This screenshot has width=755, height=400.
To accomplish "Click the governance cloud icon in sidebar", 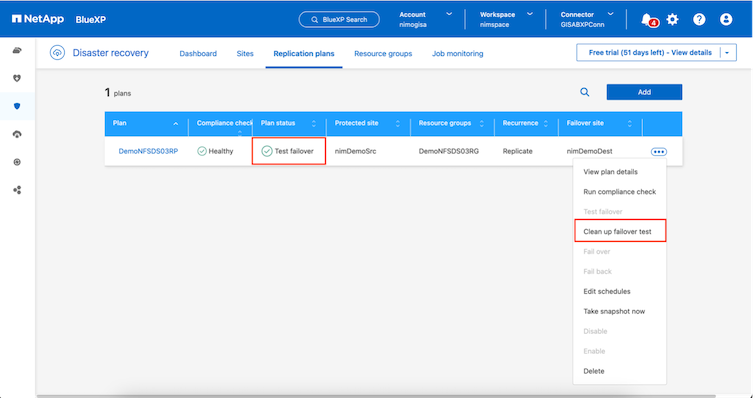I will (x=17, y=134).
